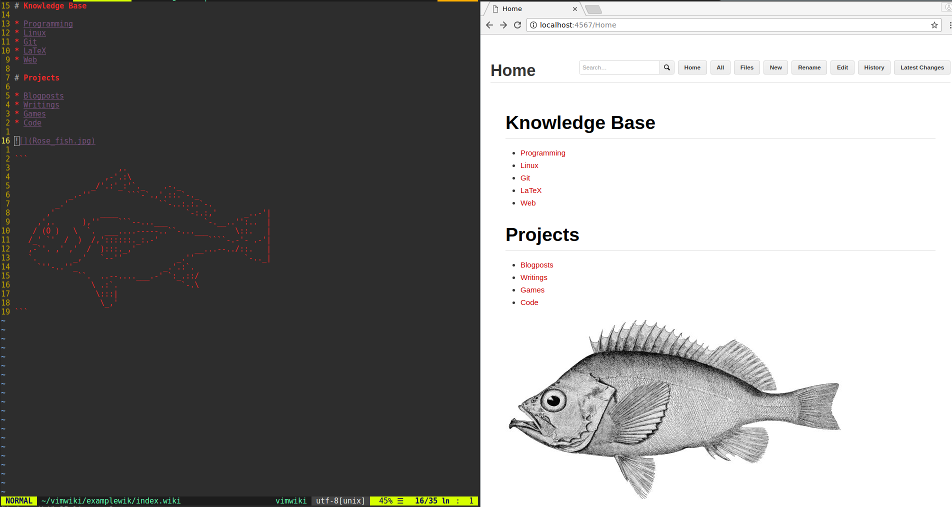The image size is (952, 507).
Task: Open the Games link in the browser
Action: tap(532, 290)
